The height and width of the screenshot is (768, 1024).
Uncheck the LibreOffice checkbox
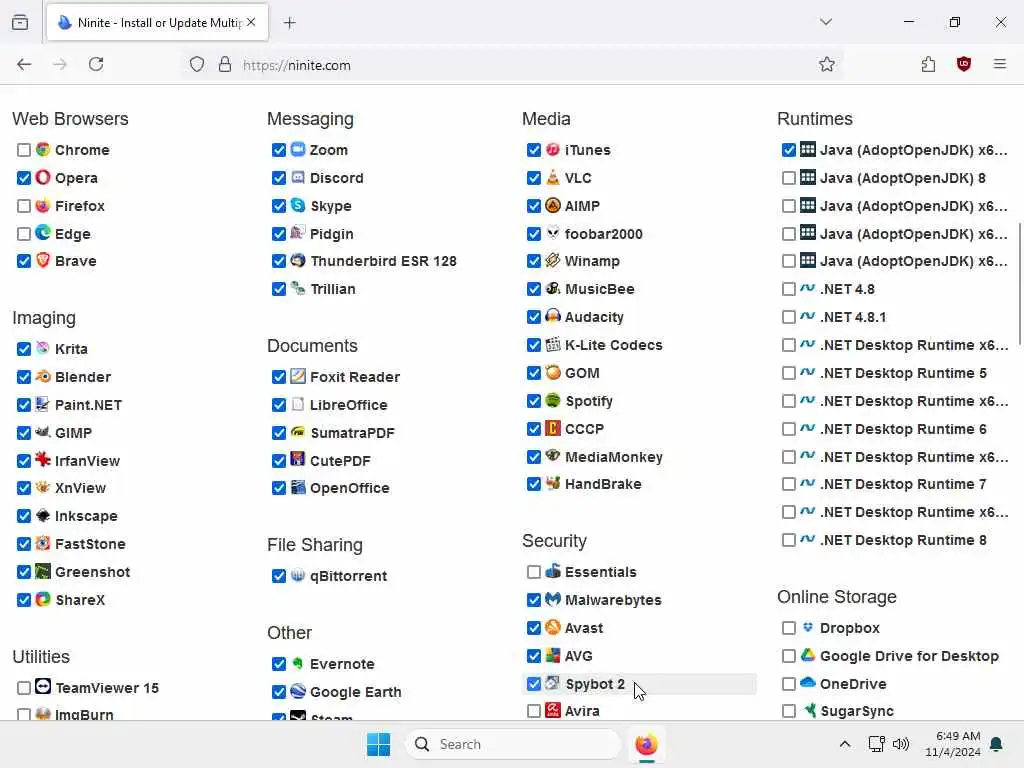click(279, 405)
